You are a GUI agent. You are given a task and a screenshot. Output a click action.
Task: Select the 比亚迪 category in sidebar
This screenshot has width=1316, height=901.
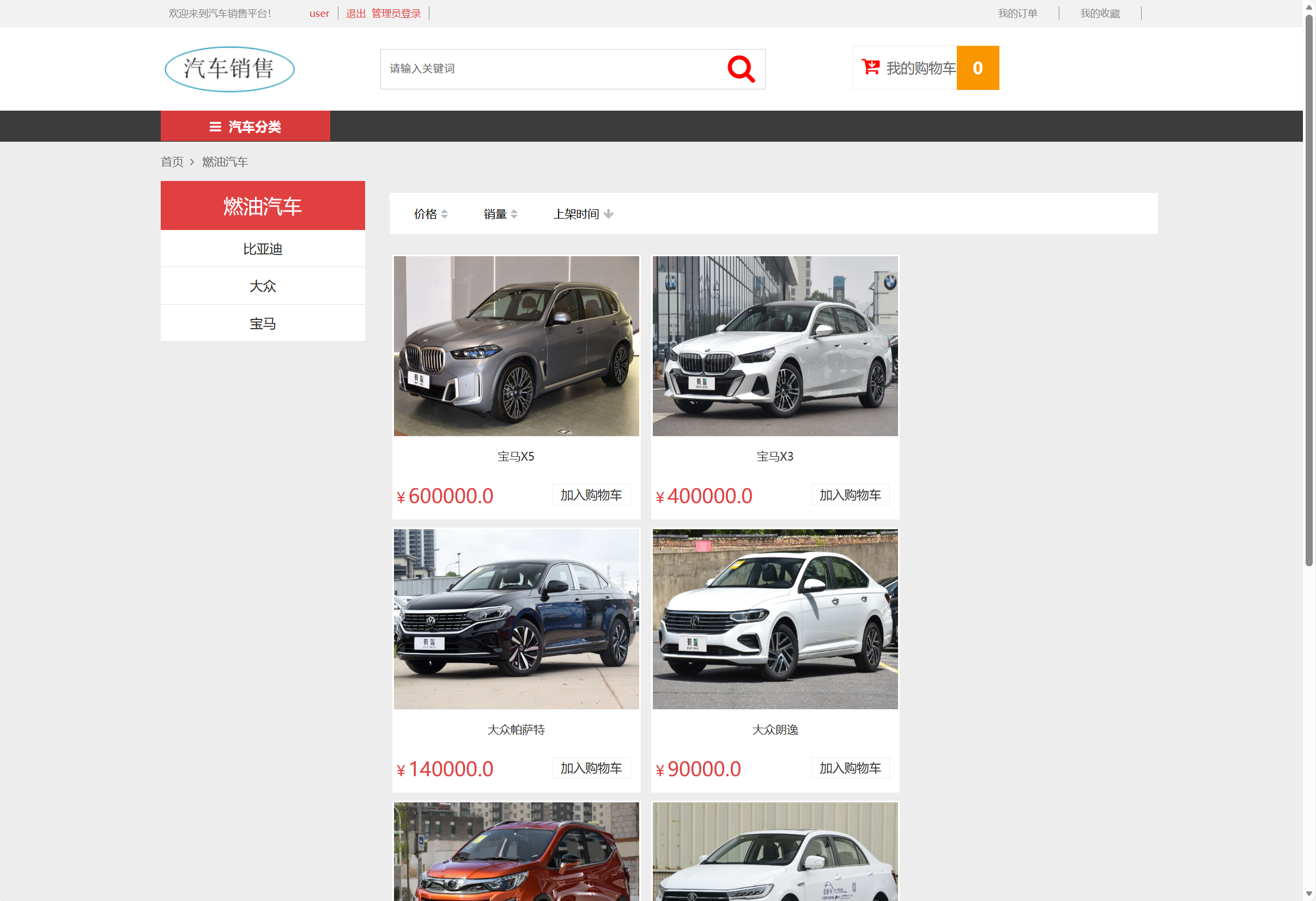coord(262,249)
